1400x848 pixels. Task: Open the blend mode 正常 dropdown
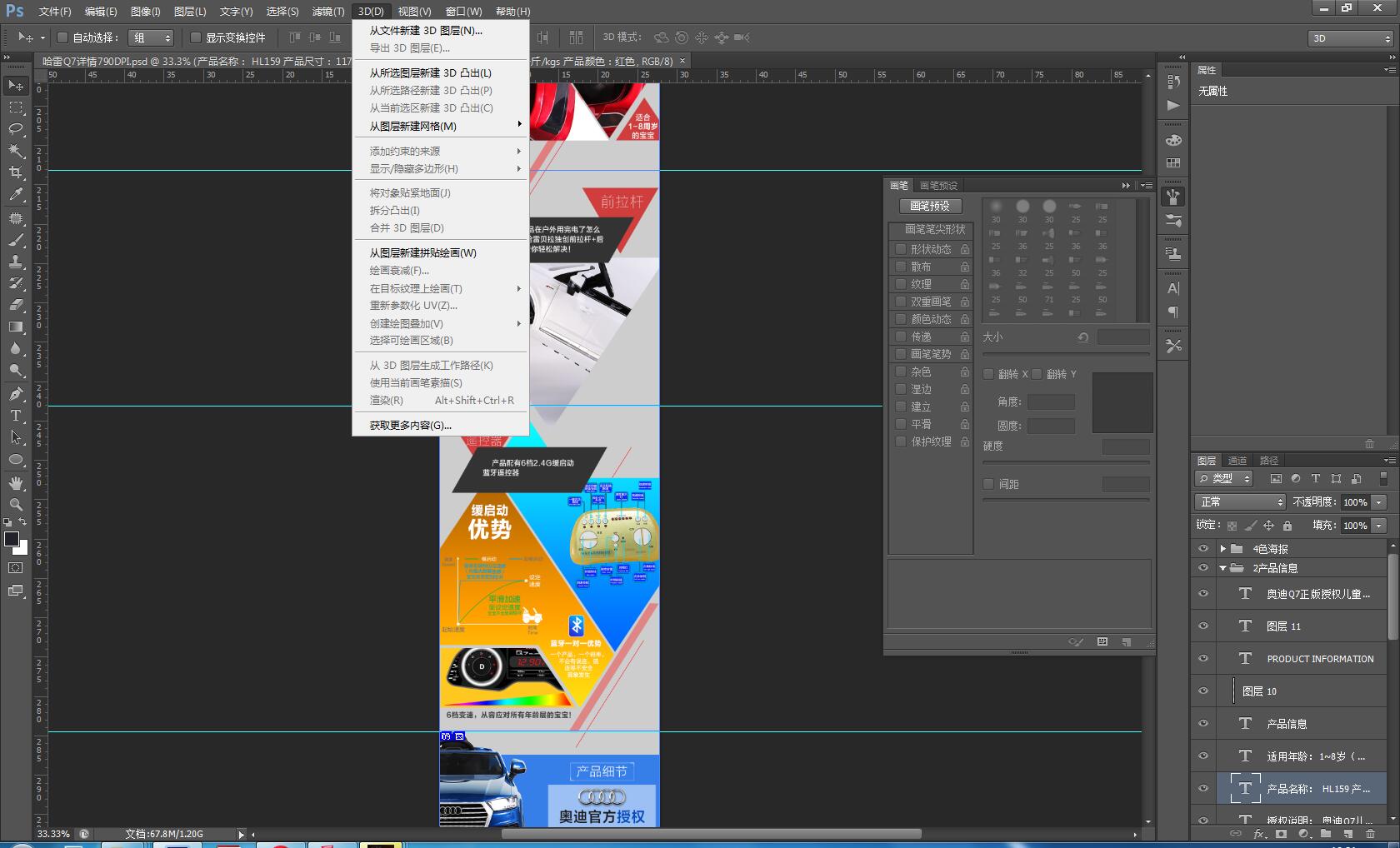1240,501
